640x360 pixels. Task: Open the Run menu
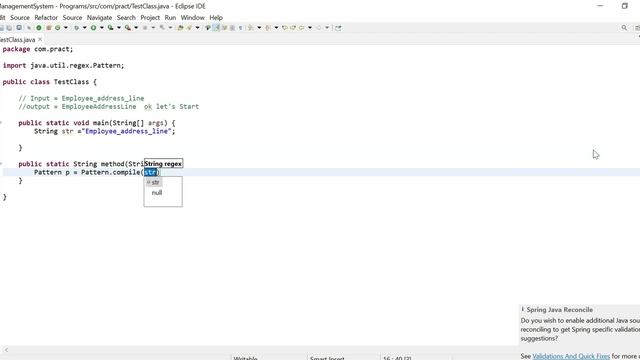(170, 18)
